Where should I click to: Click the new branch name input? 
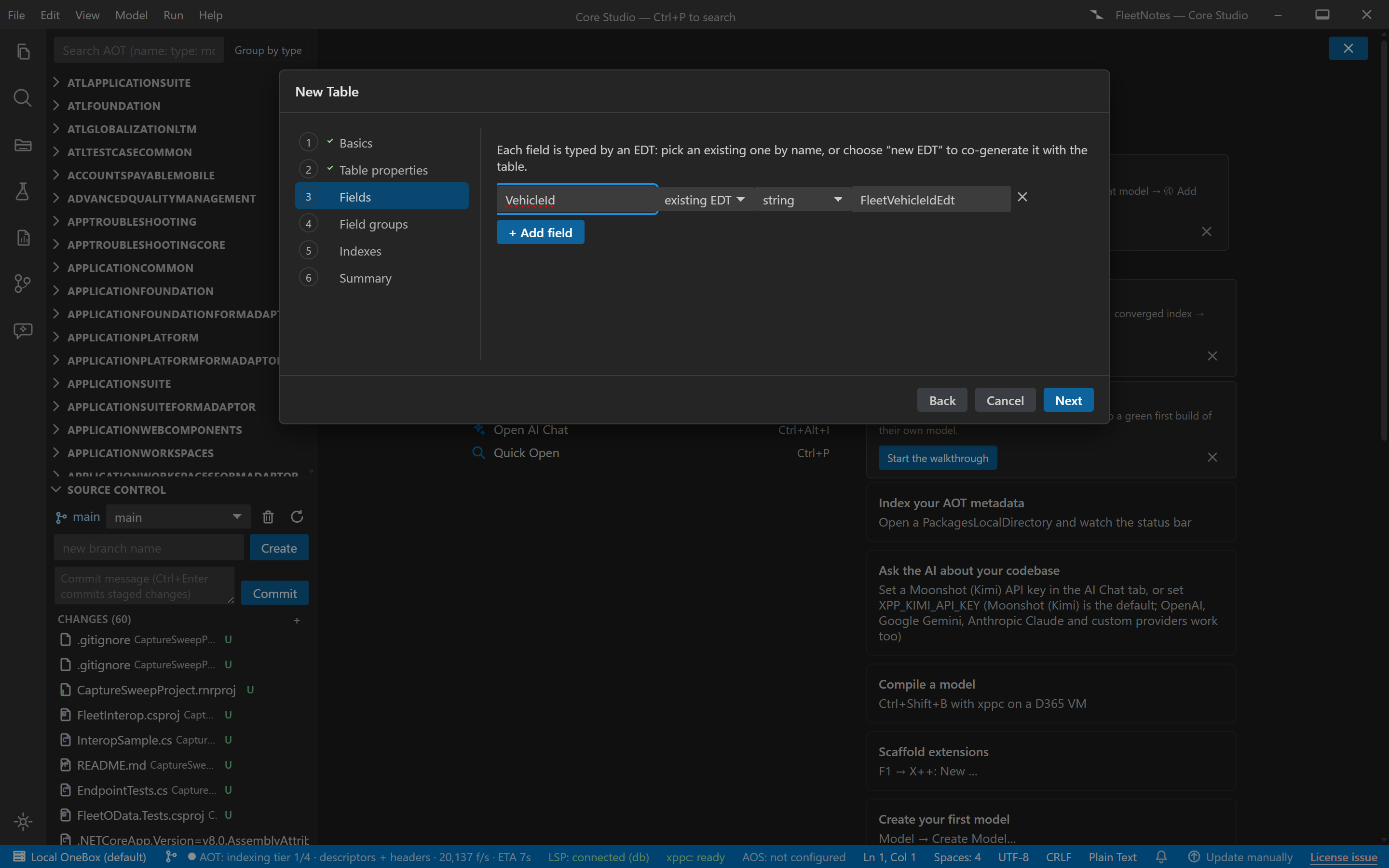[x=149, y=548]
